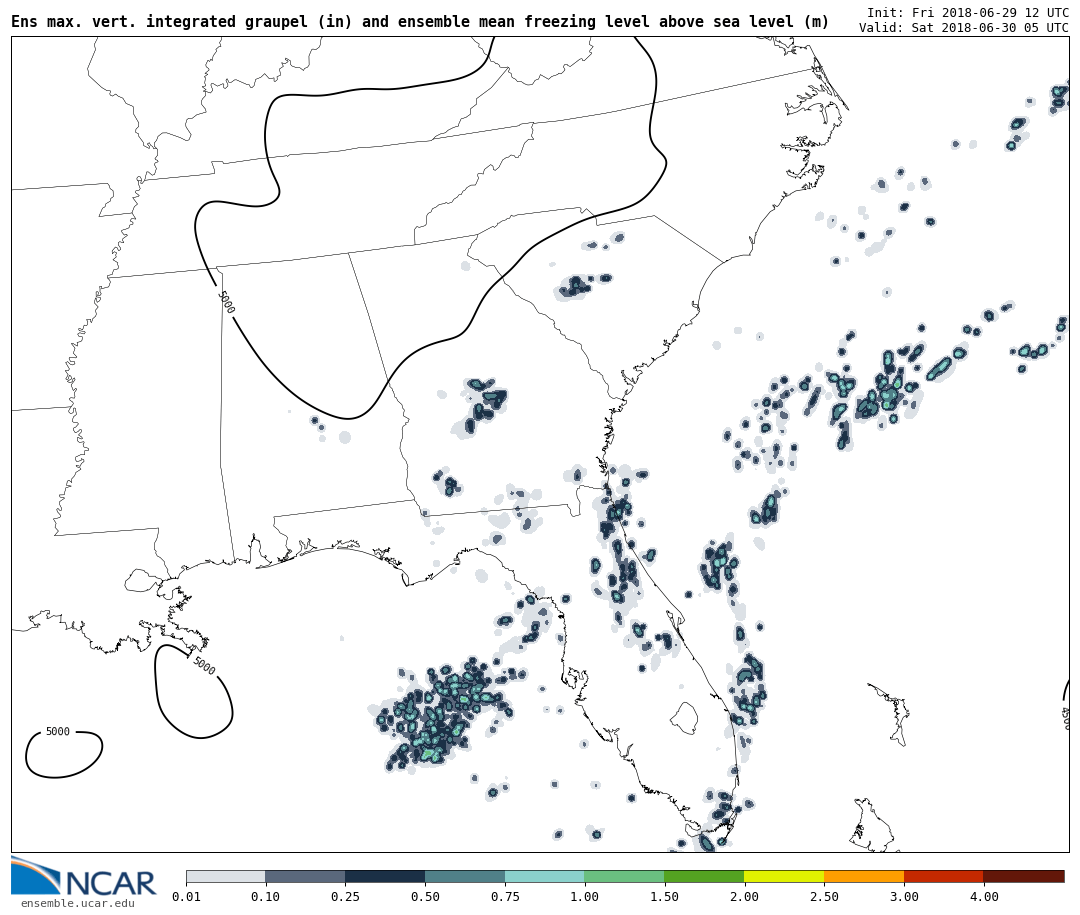Open the ensemble.ucar.edu link text
1080x915 pixels.
(x=77, y=904)
